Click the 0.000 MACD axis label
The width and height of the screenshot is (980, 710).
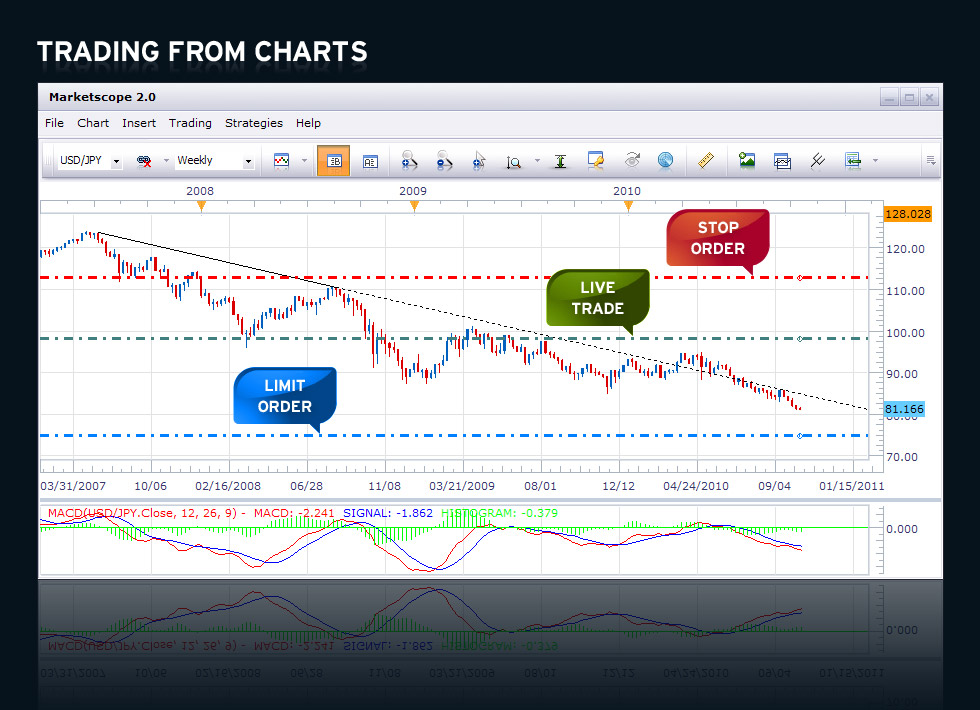pos(902,529)
